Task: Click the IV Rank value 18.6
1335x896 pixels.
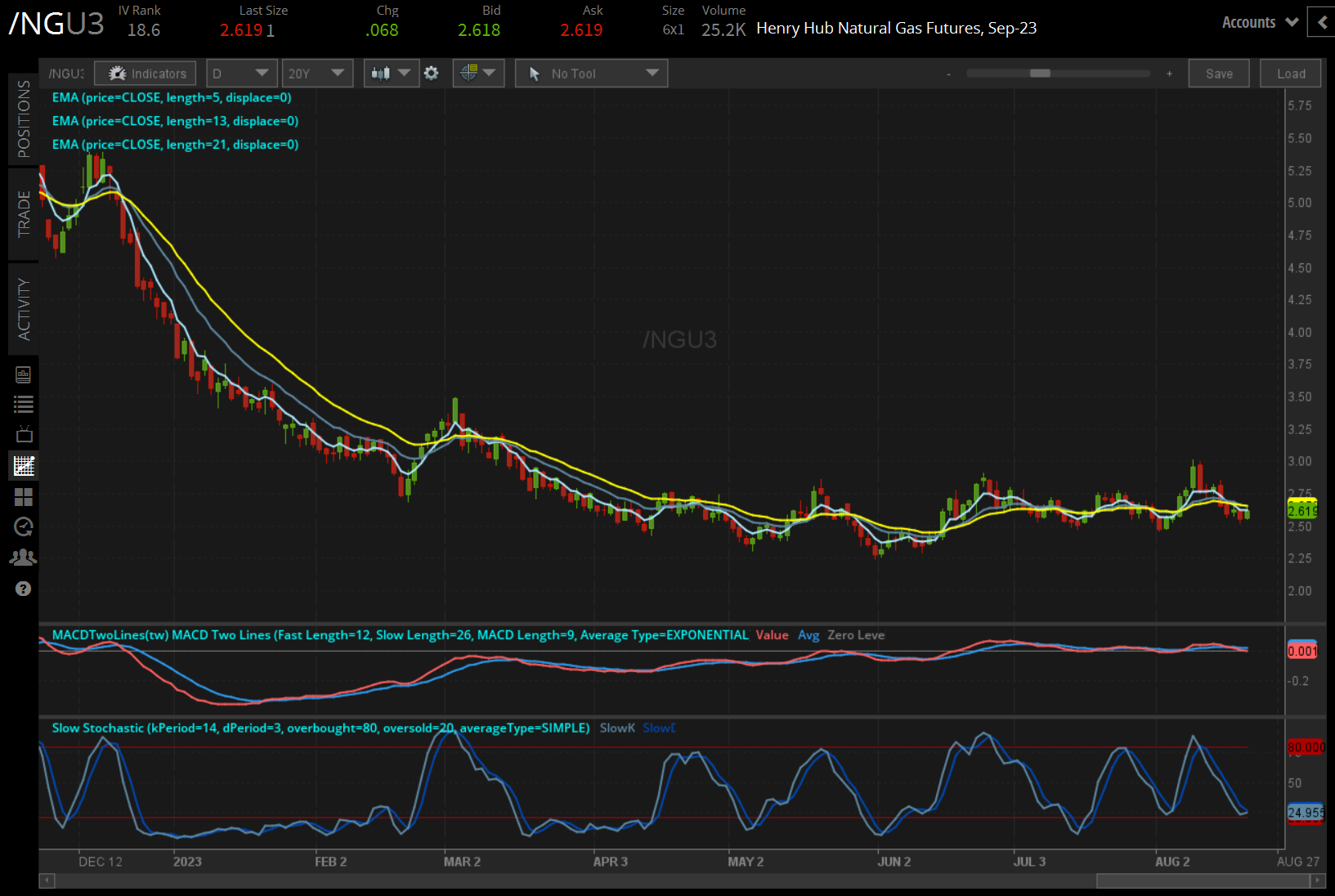Action: click(144, 30)
